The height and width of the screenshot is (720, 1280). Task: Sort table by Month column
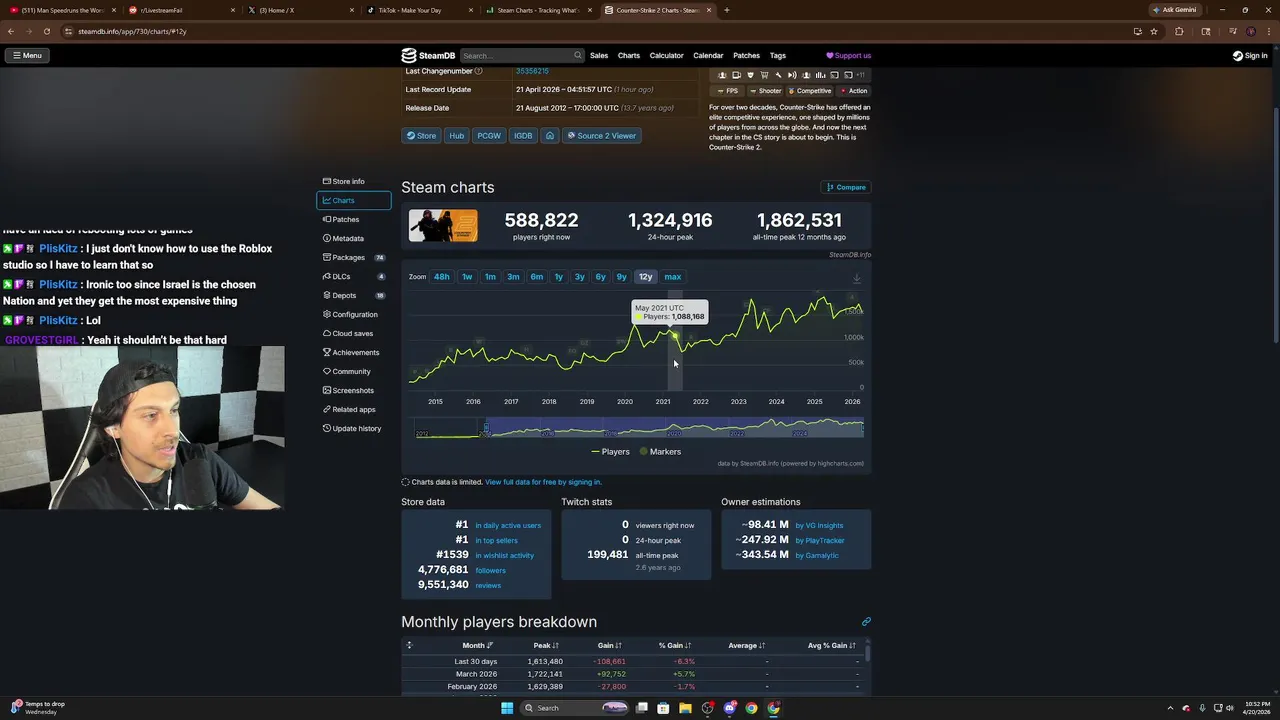pos(477,646)
